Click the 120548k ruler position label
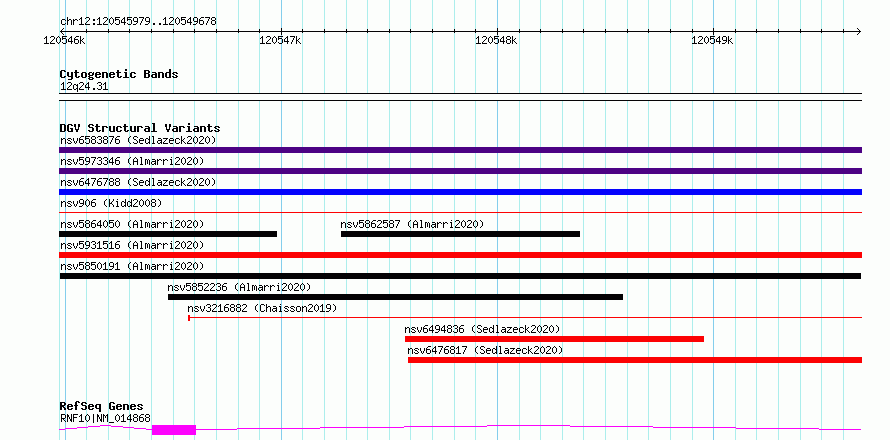Screen dimensions: 890x440 click(x=497, y=40)
